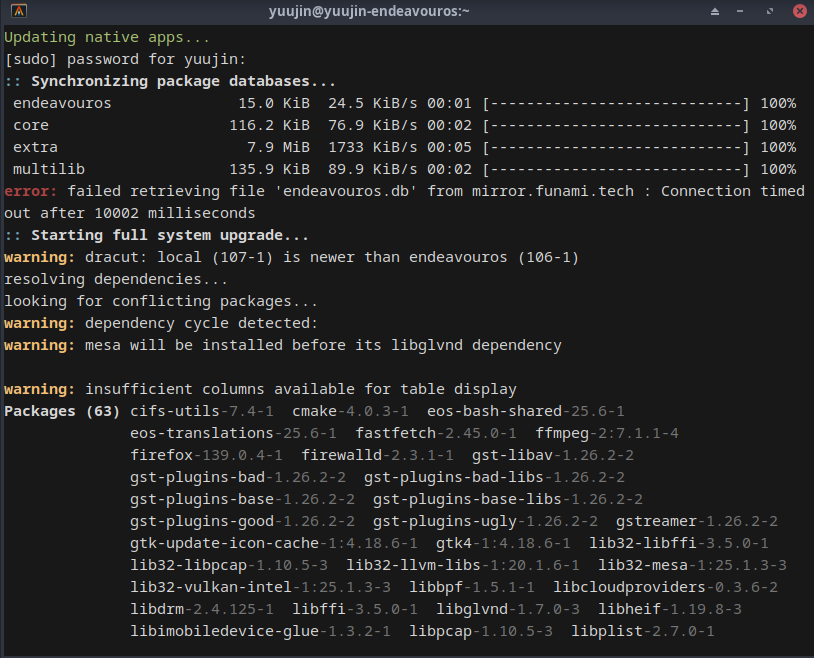Click package 'lib32-vulkan-intel-1:25.1.3-3'

[x=260, y=587]
